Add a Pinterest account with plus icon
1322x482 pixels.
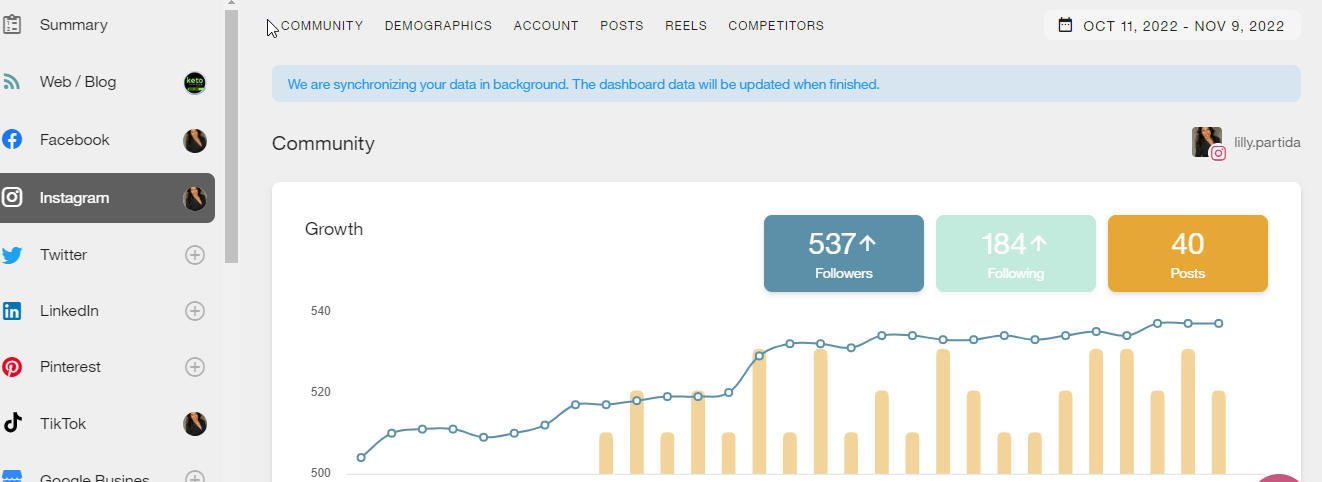pyautogui.click(x=195, y=367)
